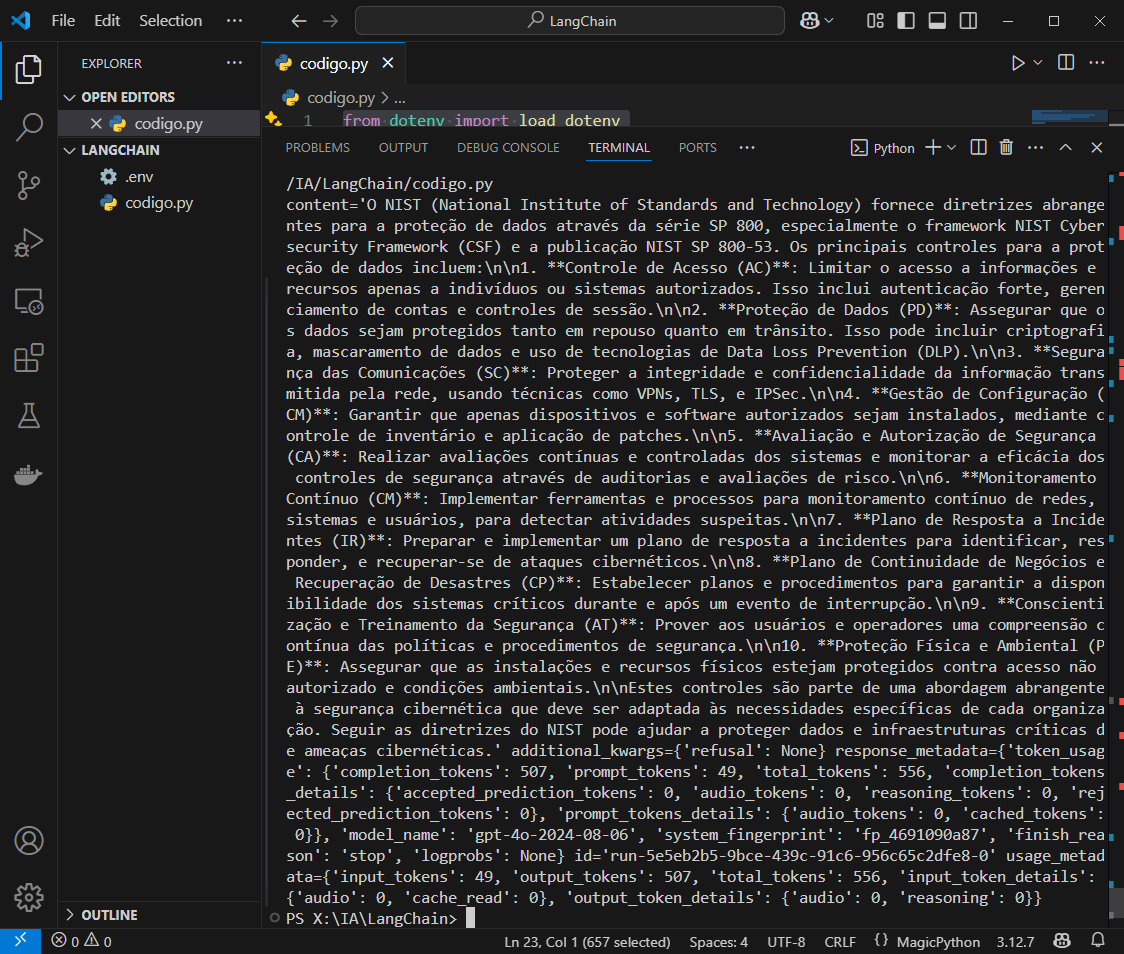Open the Explorer view in activity bar
This screenshot has height=954, width=1124.
pos(29,70)
